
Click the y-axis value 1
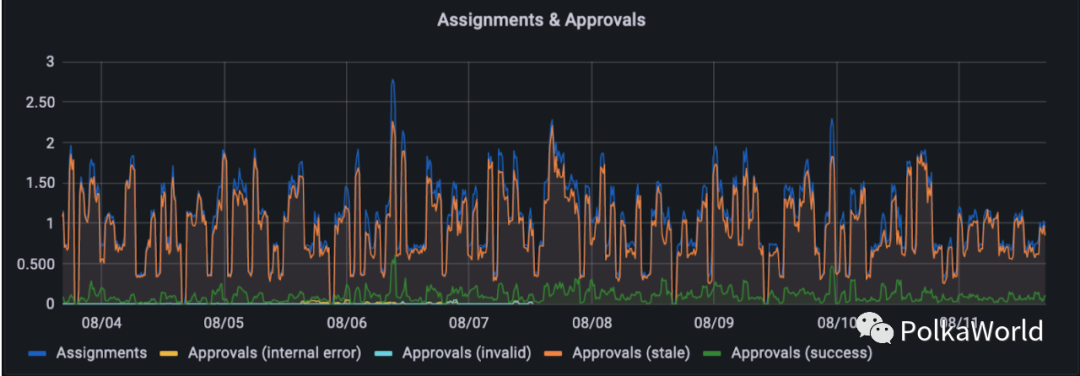(x=50, y=223)
